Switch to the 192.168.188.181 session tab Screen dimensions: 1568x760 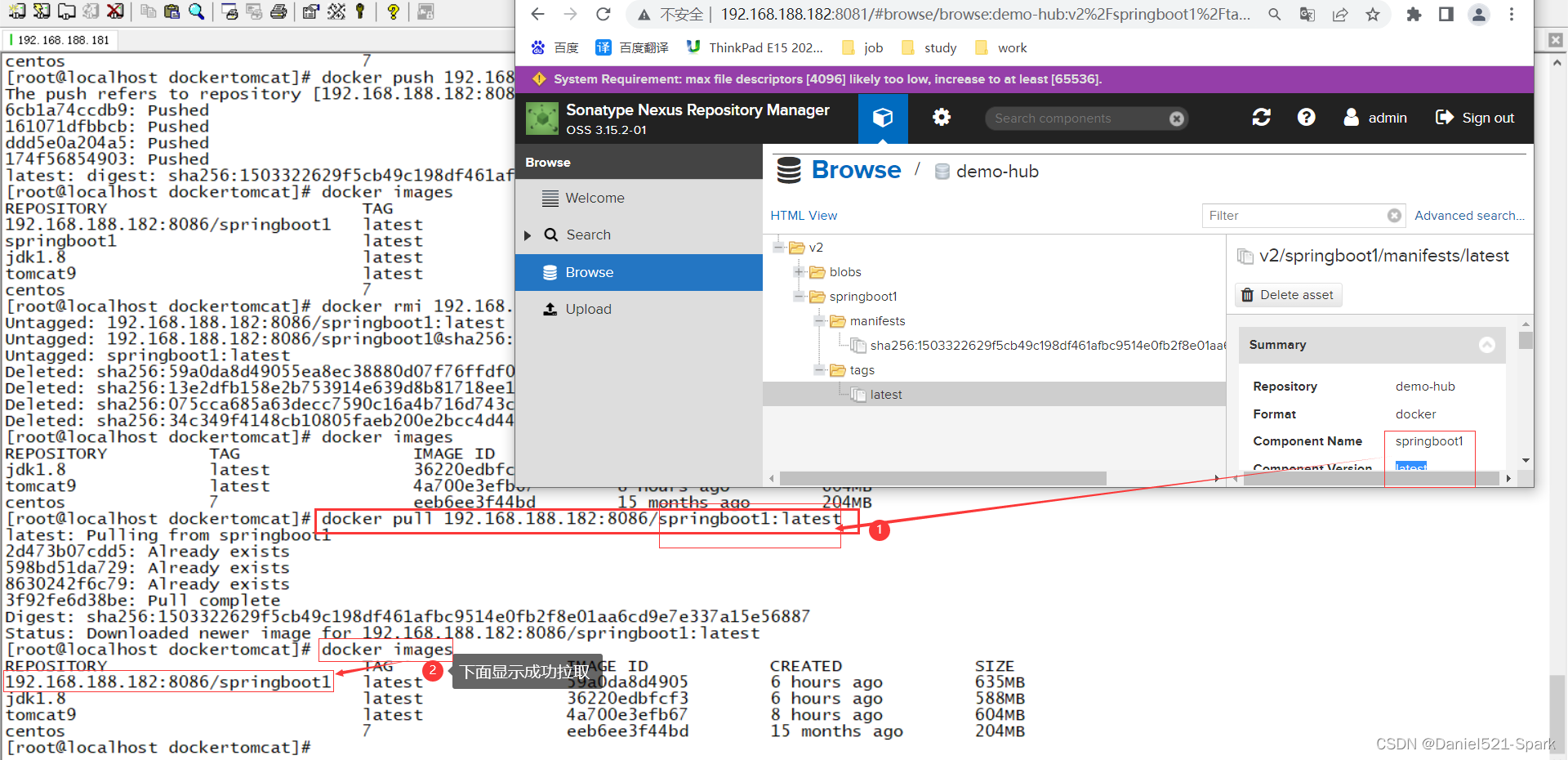pyautogui.click(x=62, y=40)
